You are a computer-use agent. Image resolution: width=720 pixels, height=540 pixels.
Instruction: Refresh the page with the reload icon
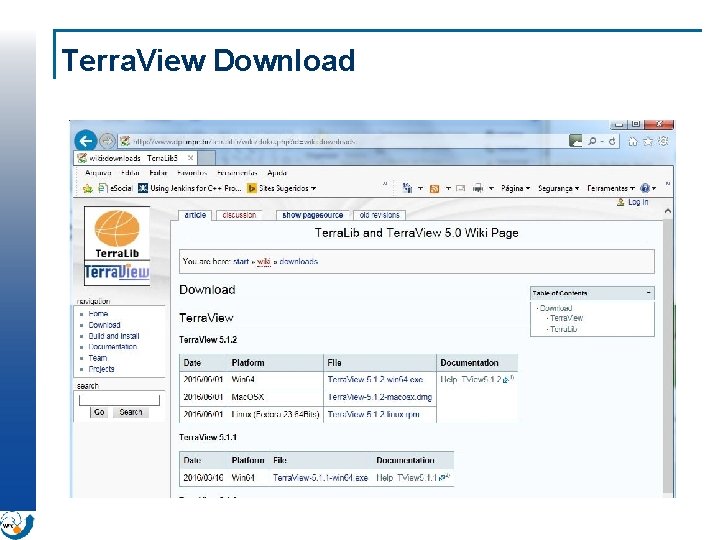pyautogui.click(x=612, y=141)
